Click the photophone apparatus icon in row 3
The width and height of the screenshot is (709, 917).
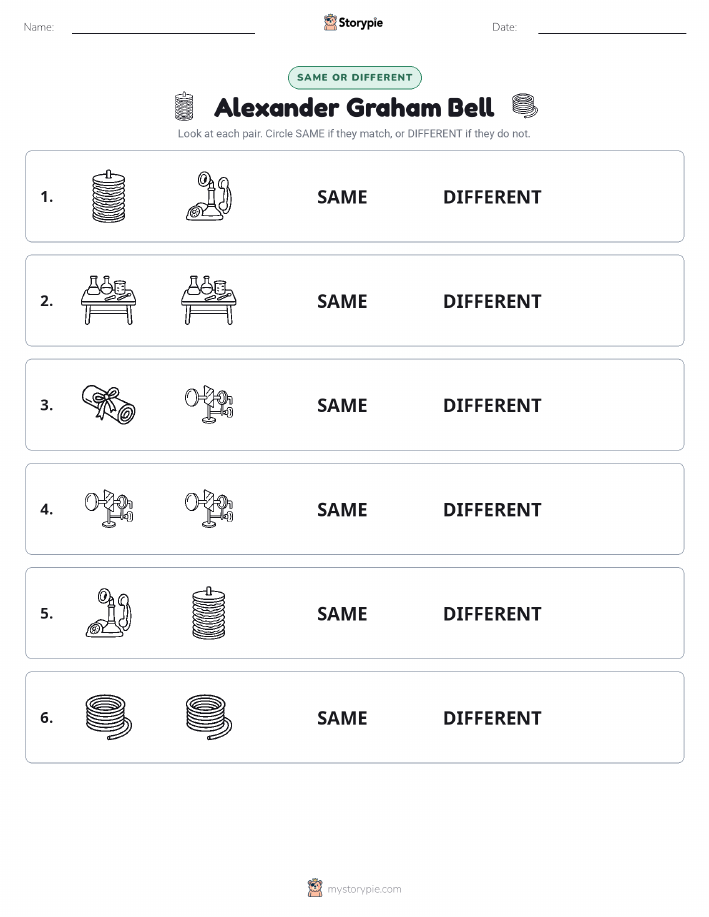[209, 405]
